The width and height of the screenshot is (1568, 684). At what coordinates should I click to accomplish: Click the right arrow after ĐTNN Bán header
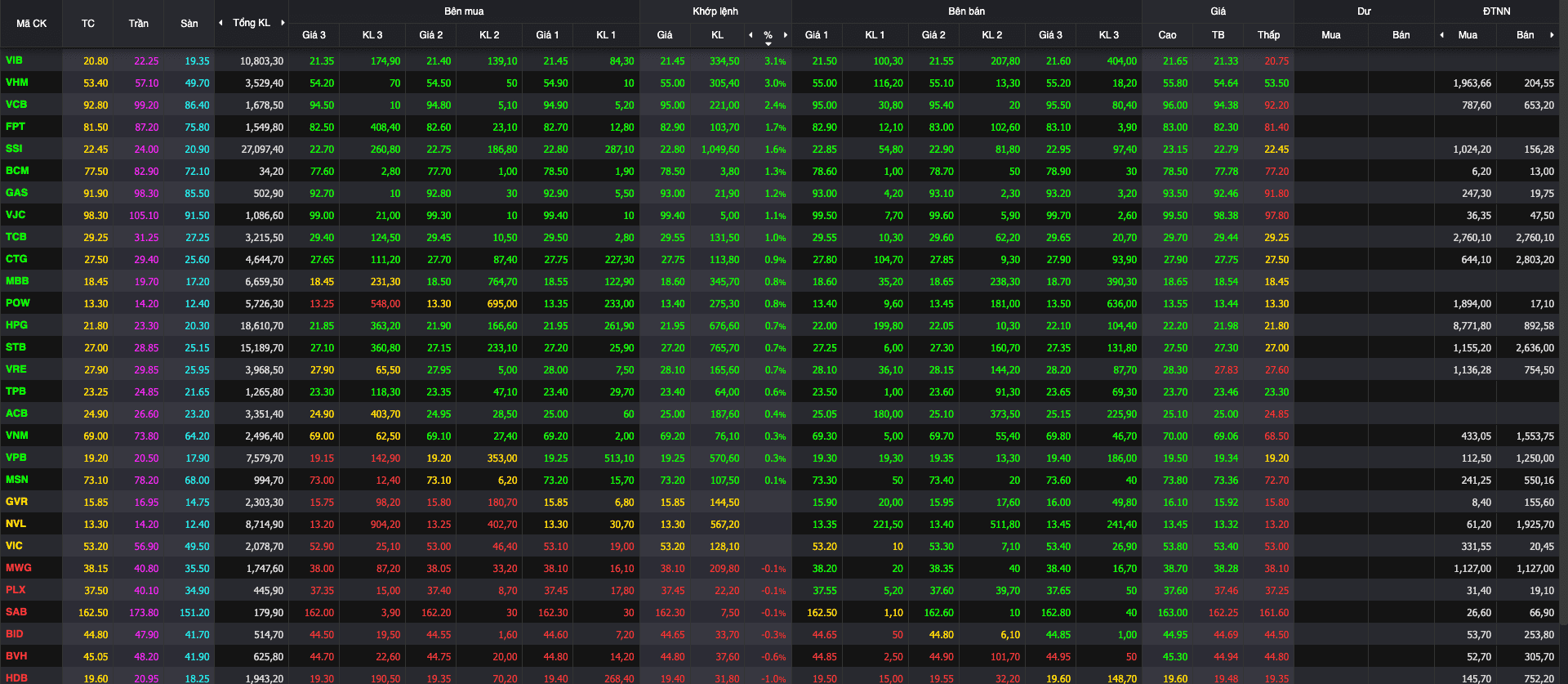click(x=1552, y=35)
